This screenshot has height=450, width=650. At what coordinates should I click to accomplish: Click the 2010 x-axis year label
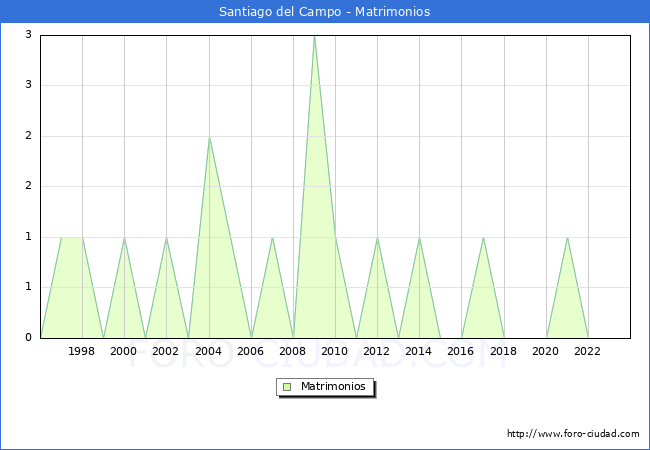[x=335, y=351]
